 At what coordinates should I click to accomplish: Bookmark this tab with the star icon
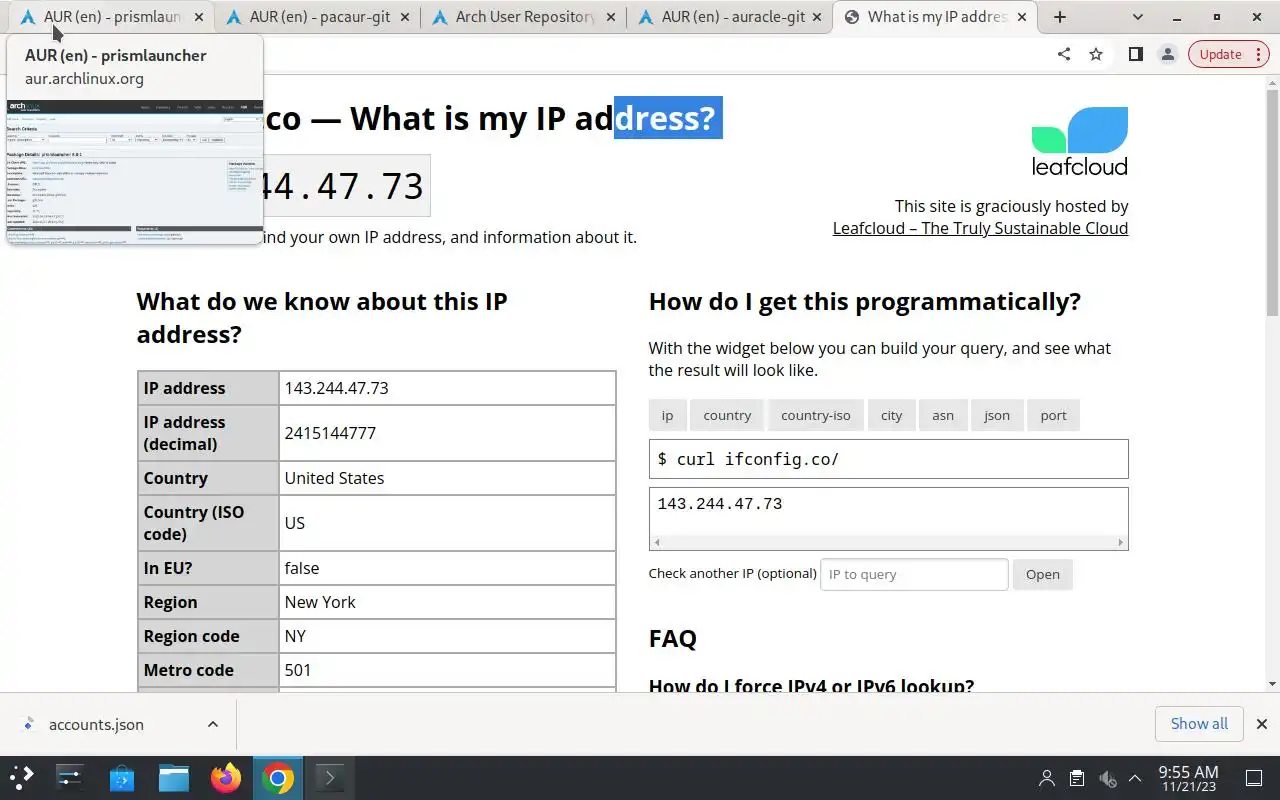click(1096, 54)
